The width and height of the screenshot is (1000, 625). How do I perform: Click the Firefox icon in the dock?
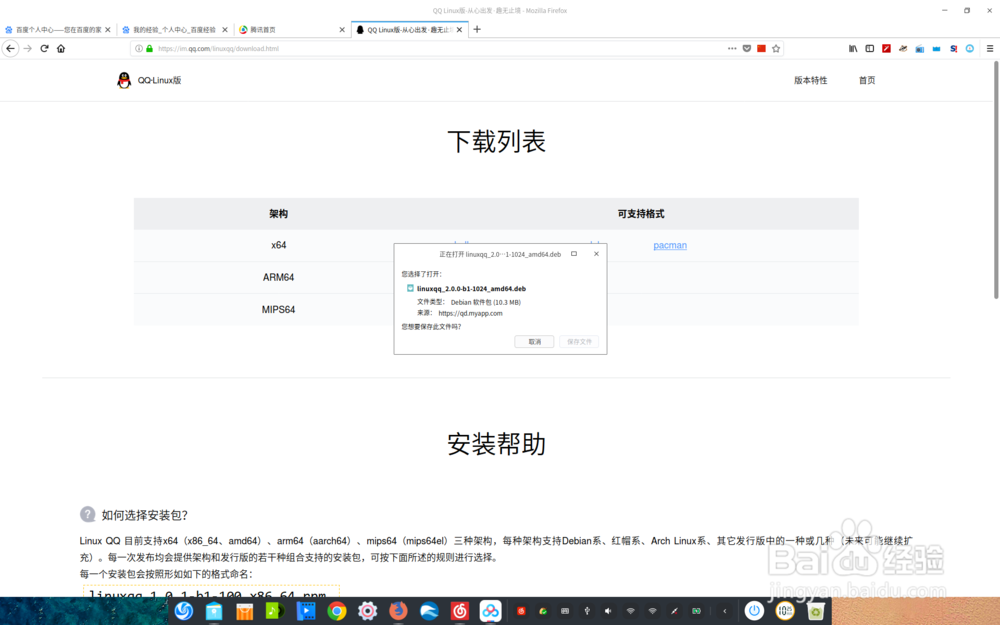coord(398,611)
